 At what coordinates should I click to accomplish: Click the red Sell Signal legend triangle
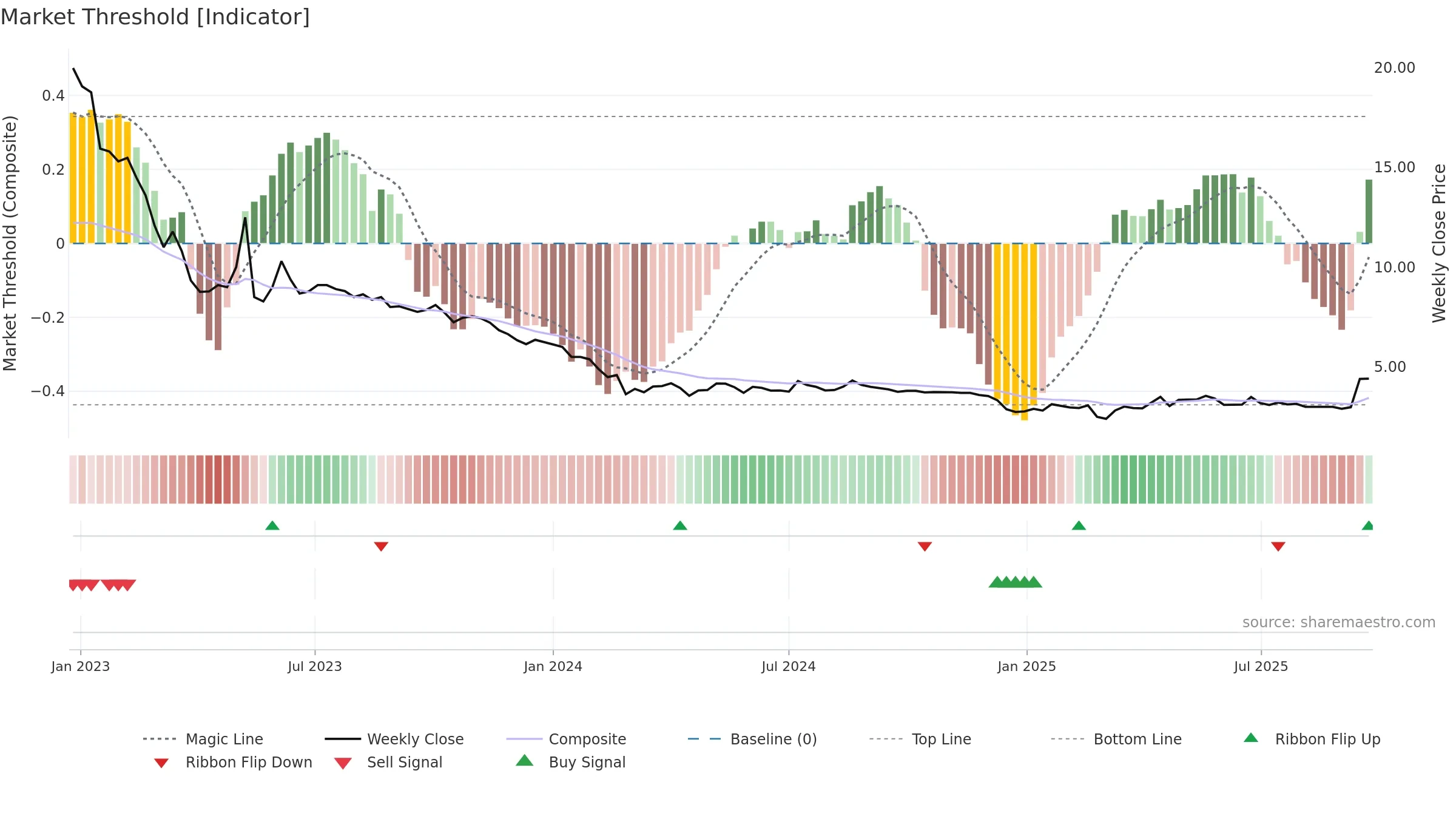tap(343, 763)
